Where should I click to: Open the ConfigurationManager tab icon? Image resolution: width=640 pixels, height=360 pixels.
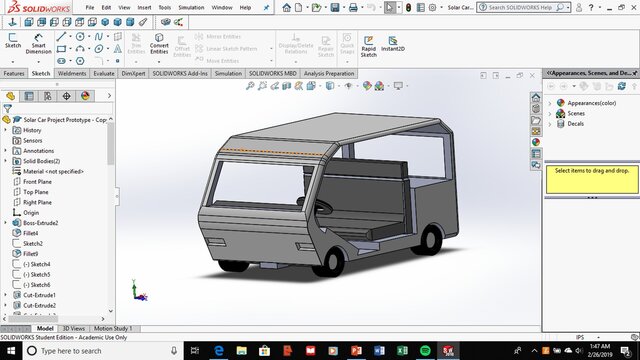point(48,96)
